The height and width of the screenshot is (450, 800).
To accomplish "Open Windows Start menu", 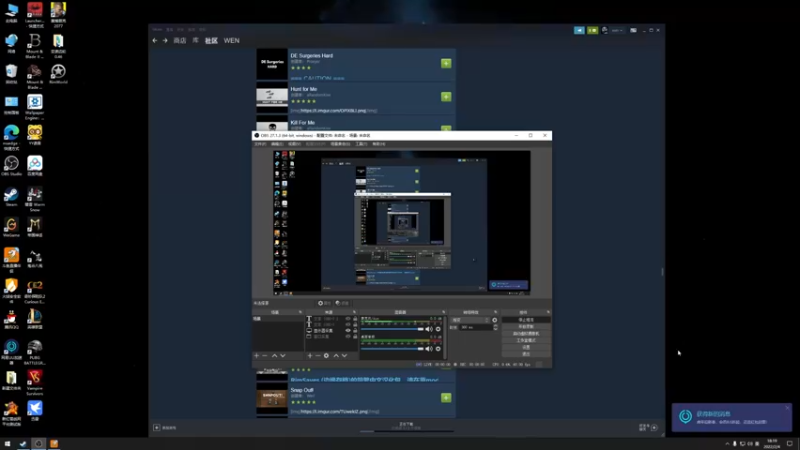I will coord(7,444).
